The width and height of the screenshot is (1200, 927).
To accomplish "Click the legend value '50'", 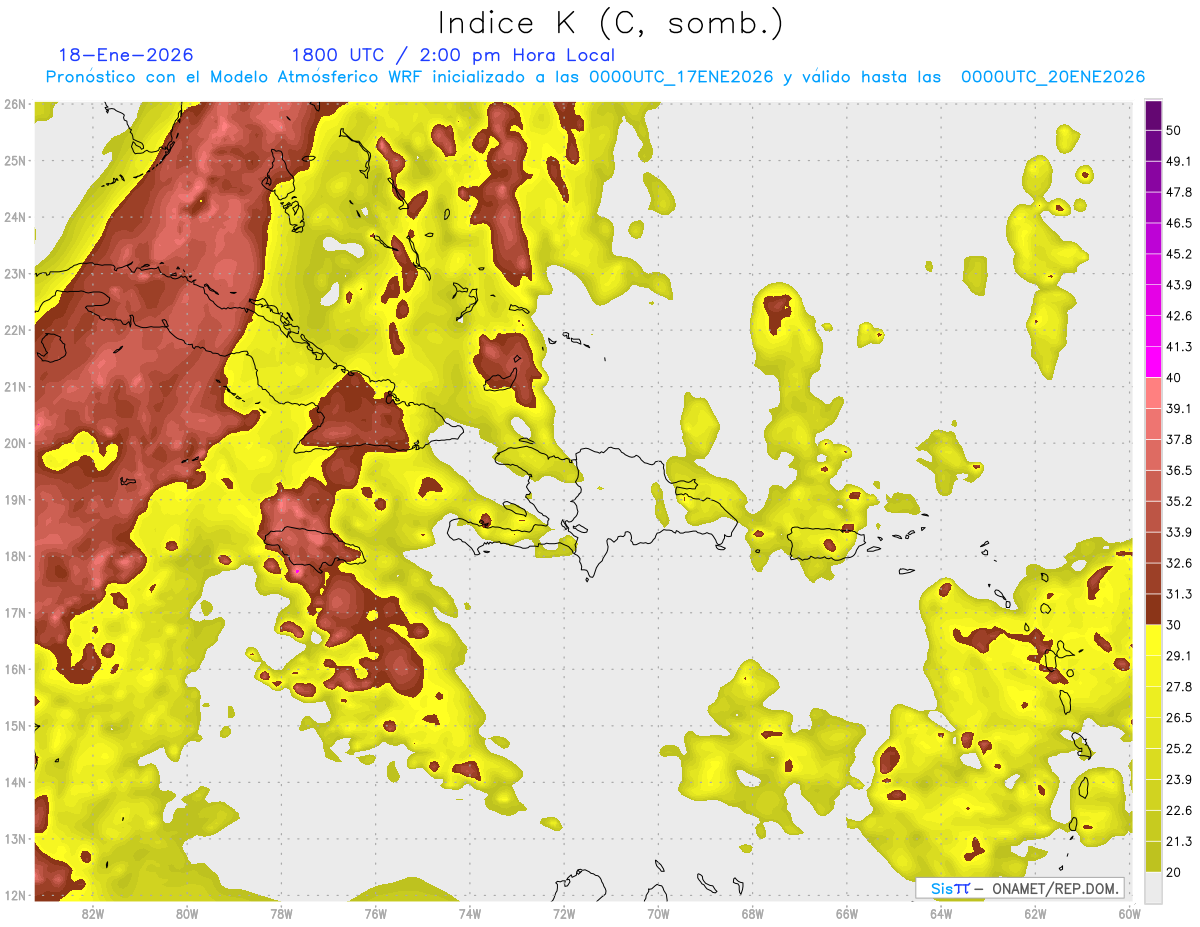I will (1174, 130).
